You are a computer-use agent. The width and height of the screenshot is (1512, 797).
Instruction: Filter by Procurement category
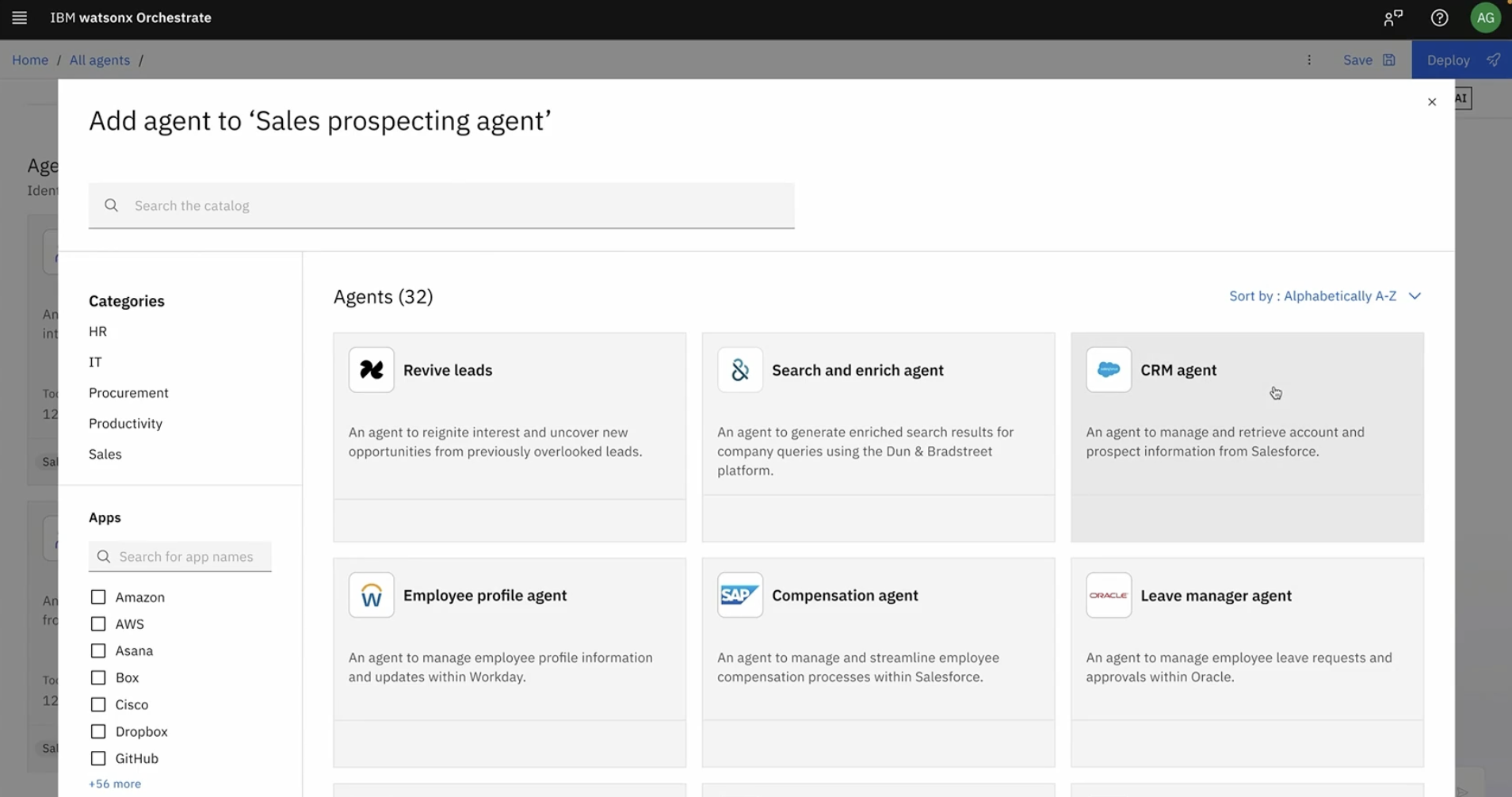[128, 393]
